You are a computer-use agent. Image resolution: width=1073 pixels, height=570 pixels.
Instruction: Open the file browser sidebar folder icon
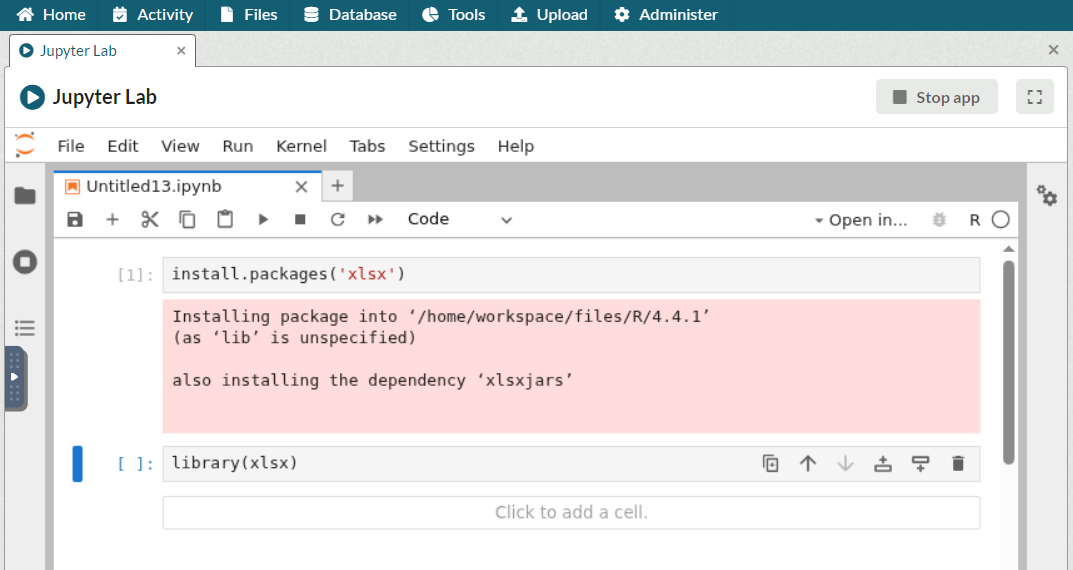click(x=25, y=196)
